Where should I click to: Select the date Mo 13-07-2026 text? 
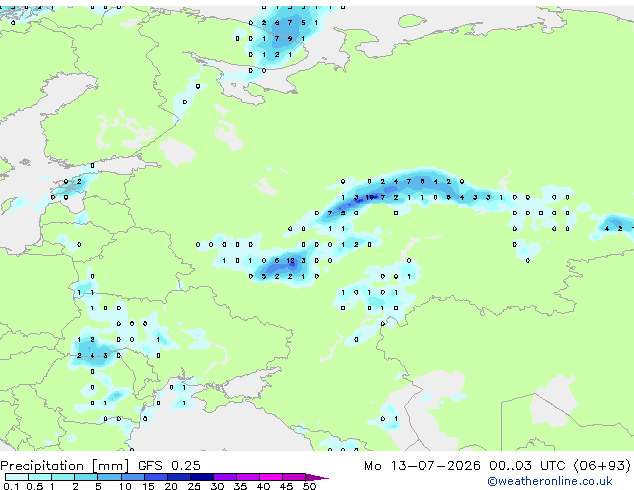pos(422,466)
